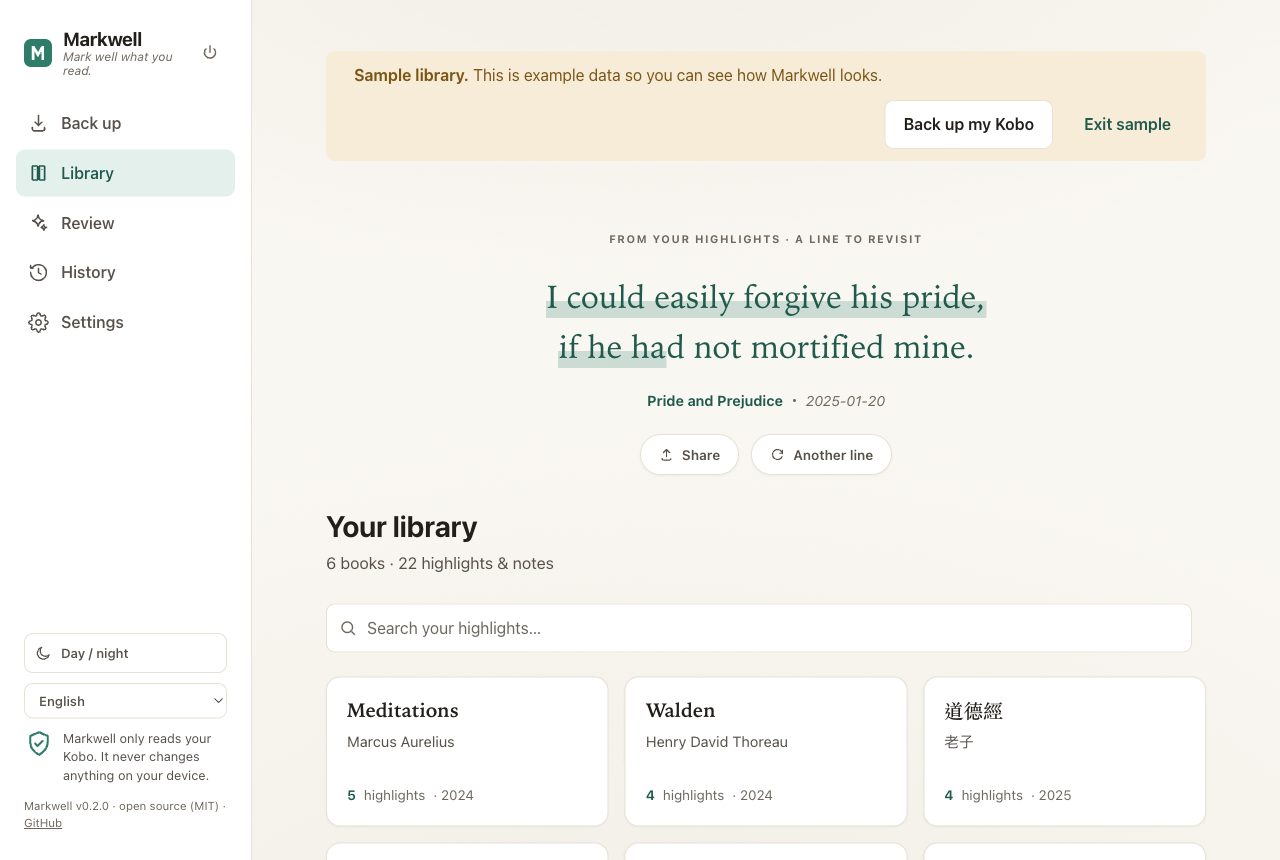Open the Settings page
Viewport: 1280px width, 860px height.
pos(125,322)
